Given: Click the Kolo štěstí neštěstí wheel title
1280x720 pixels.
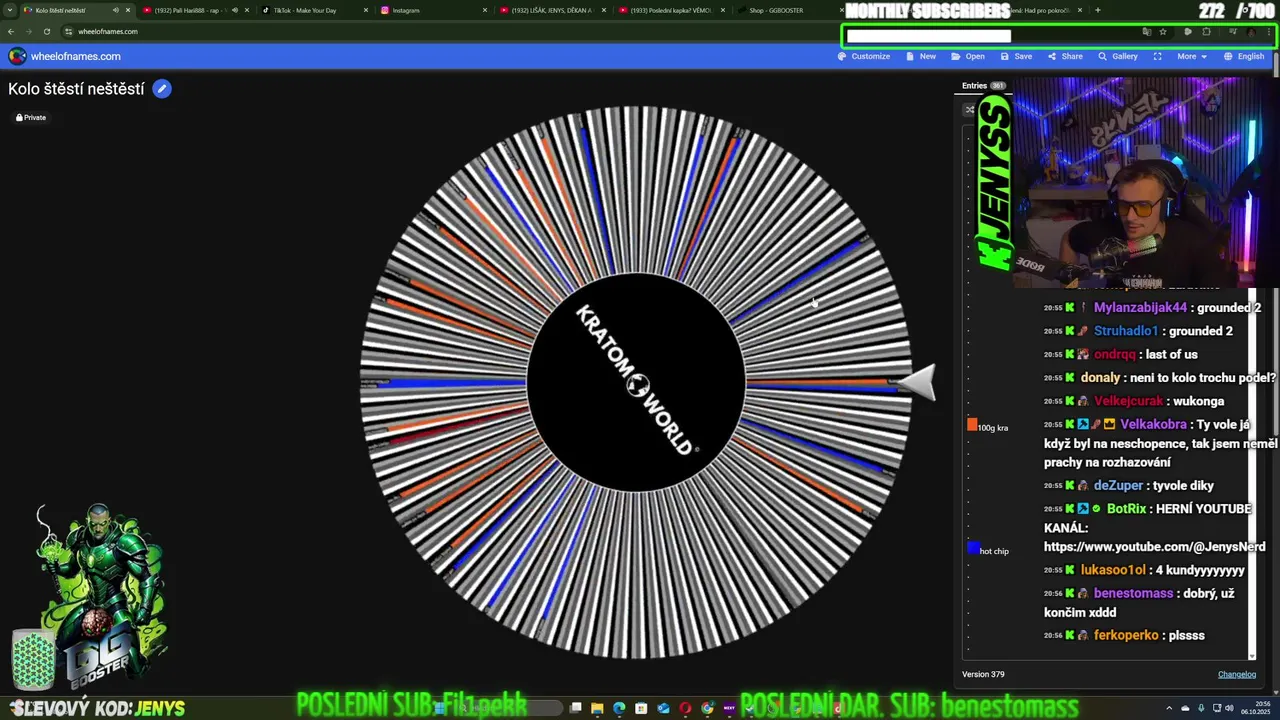Looking at the screenshot, I should (76, 89).
